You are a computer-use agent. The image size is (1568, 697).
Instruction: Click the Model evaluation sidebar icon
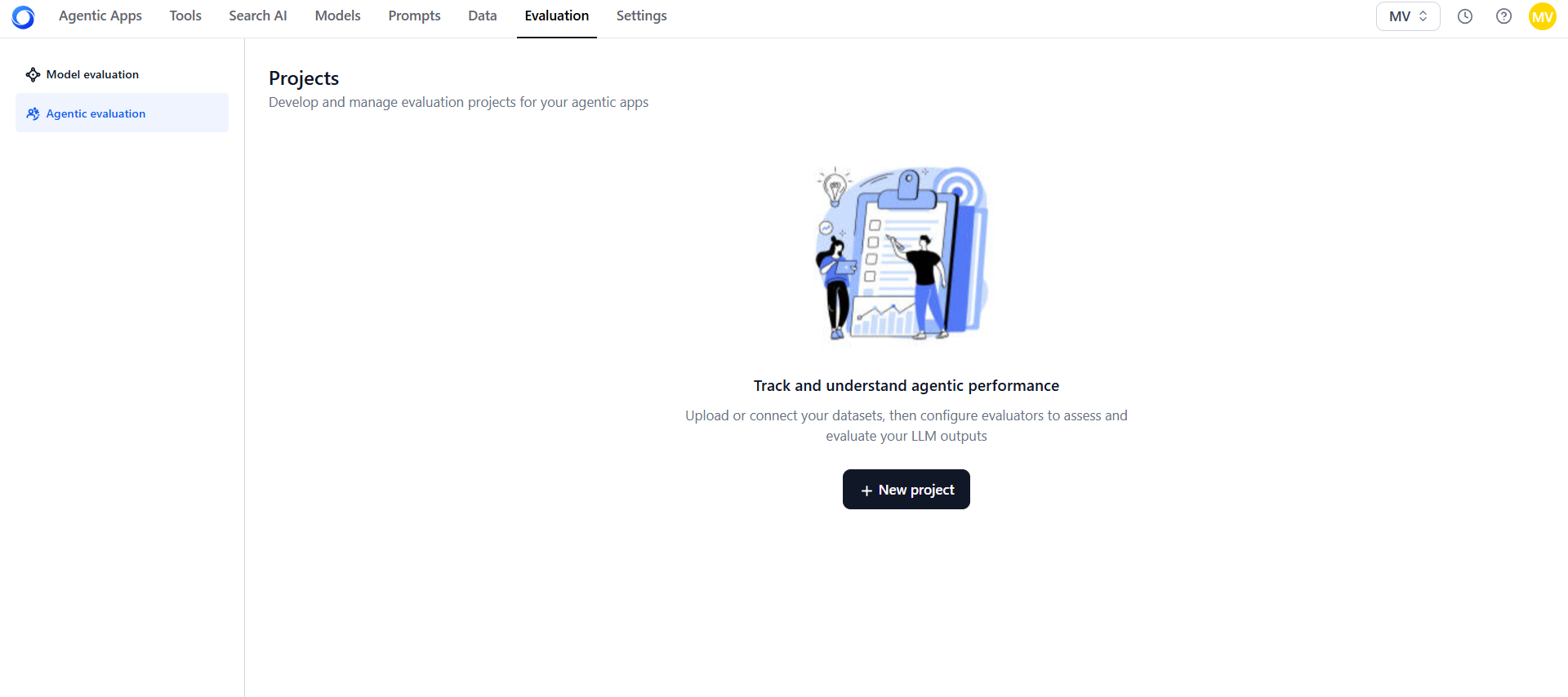[33, 74]
